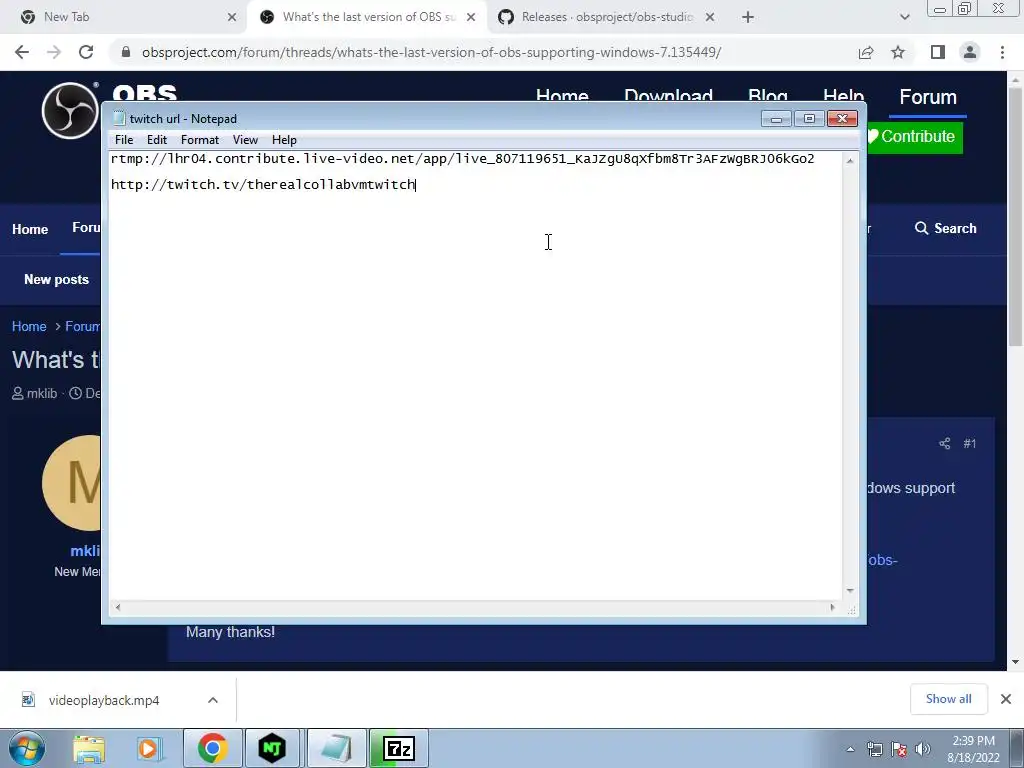Image resolution: width=1024 pixels, height=768 pixels.
Task: Expand videoplayback.mp4 download options chevron
Action: pyautogui.click(x=213, y=700)
